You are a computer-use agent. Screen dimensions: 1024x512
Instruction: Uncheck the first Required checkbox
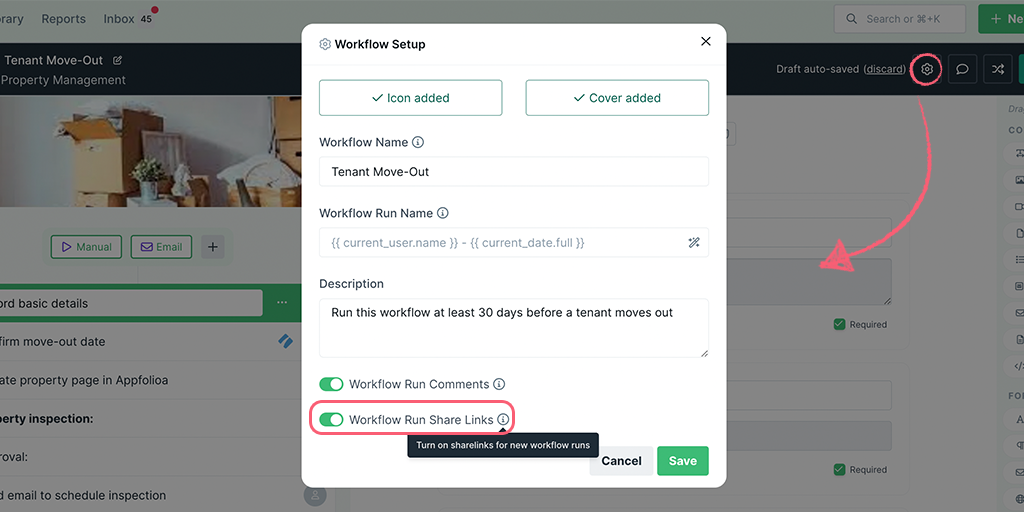840,325
